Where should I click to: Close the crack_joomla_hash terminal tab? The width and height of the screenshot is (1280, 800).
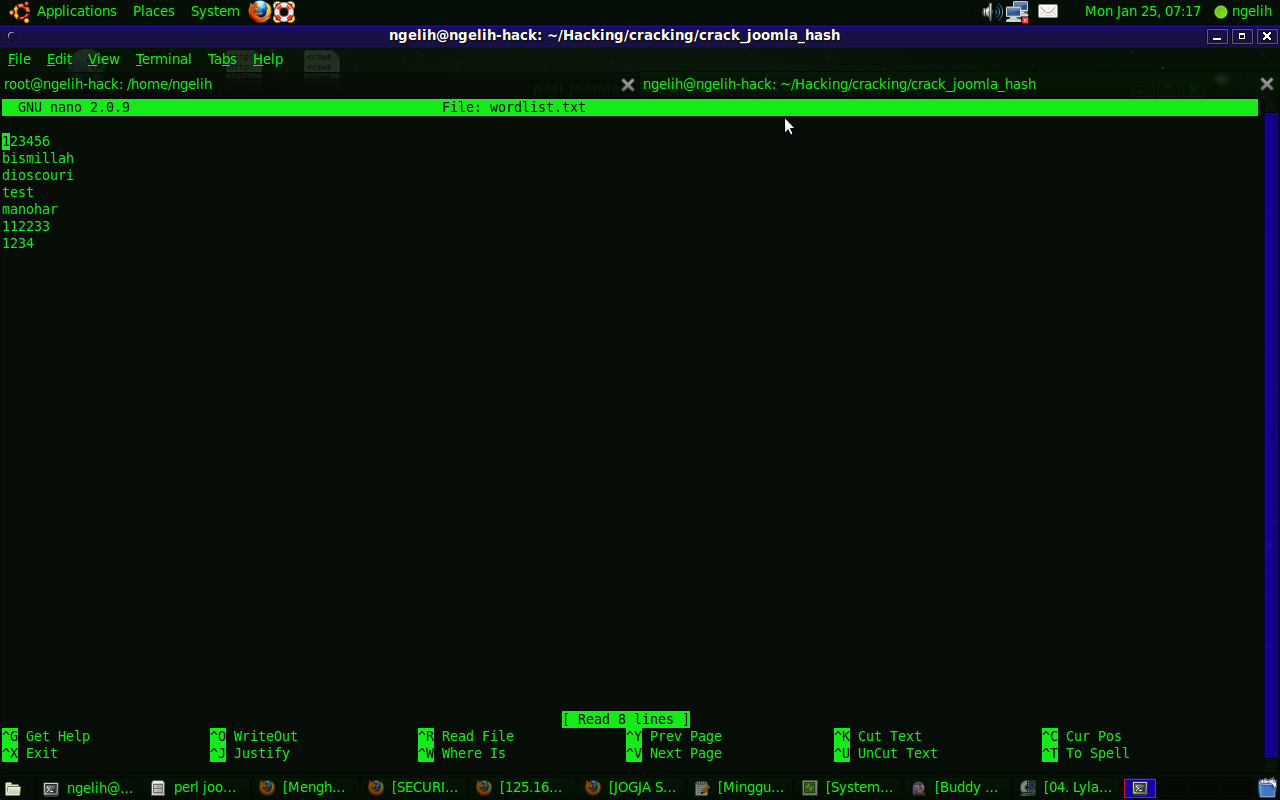(x=1266, y=84)
